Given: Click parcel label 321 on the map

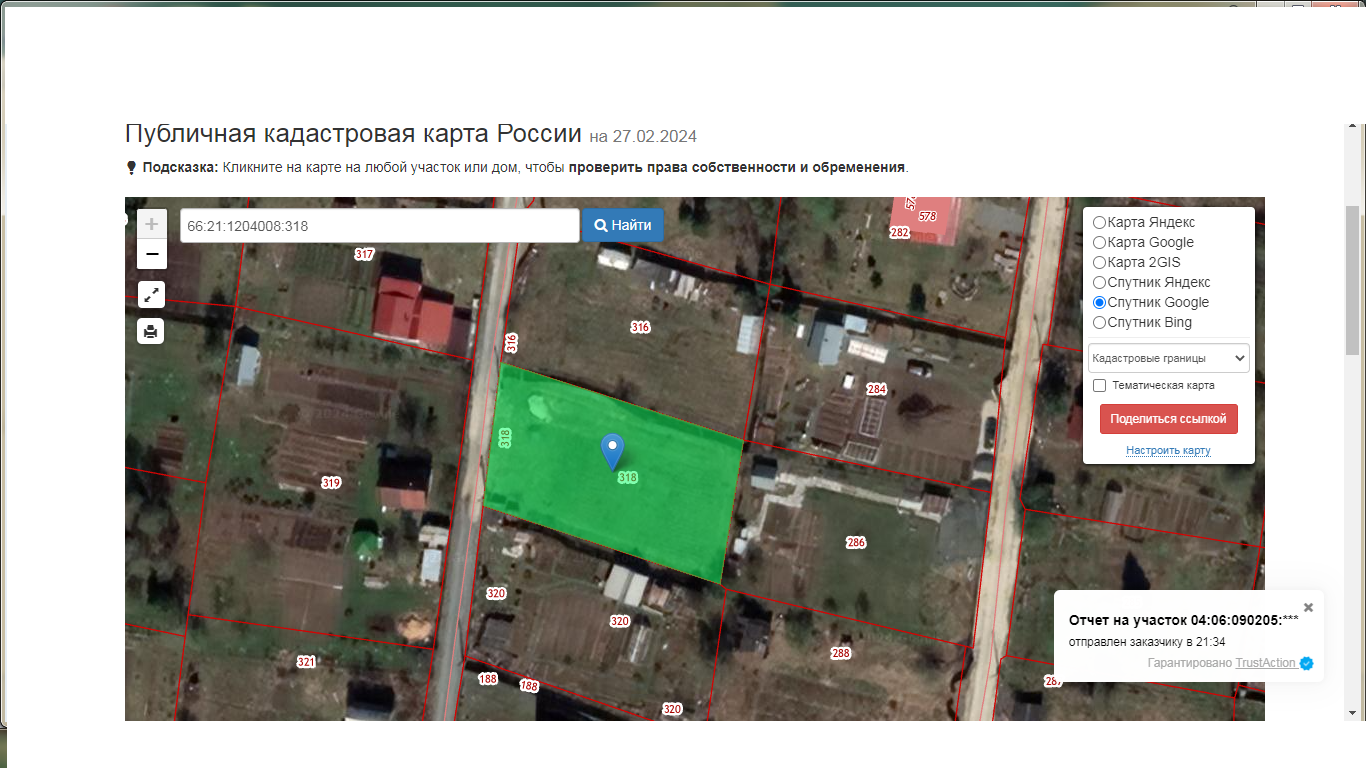Looking at the screenshot, I should pyautogui.click(x=306, y=662).
